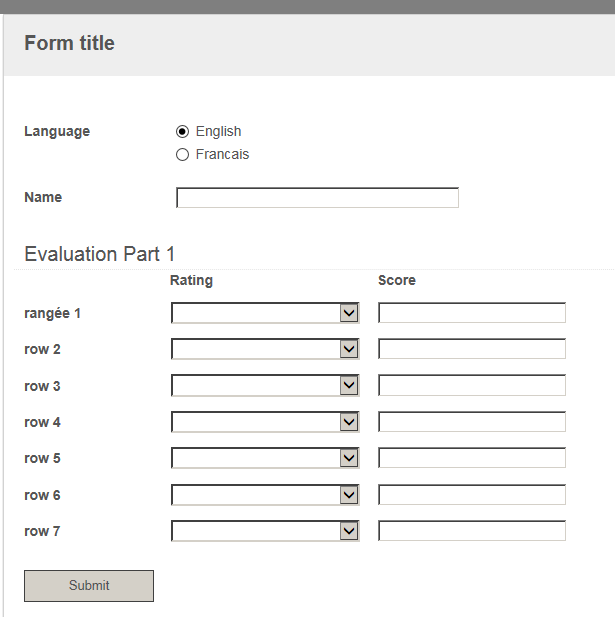Focus the Score field for row 6
The width and height of the screenshot is (615, 617).
pyautogui.click(x=472, y=495)
